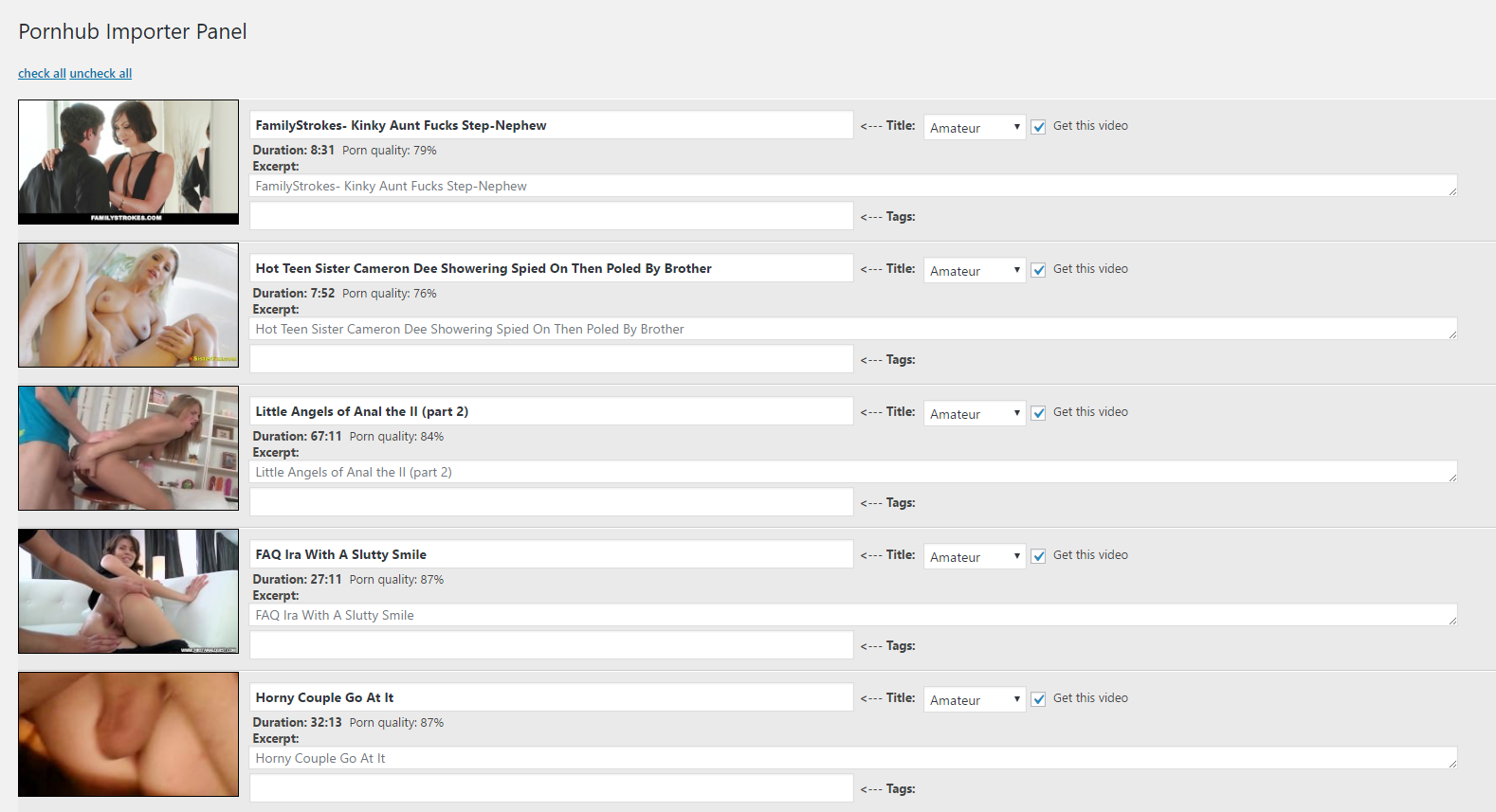Click the excerpt textarea of the 8:31 video
Screen dimensions: 1496x812
(853, 186)
